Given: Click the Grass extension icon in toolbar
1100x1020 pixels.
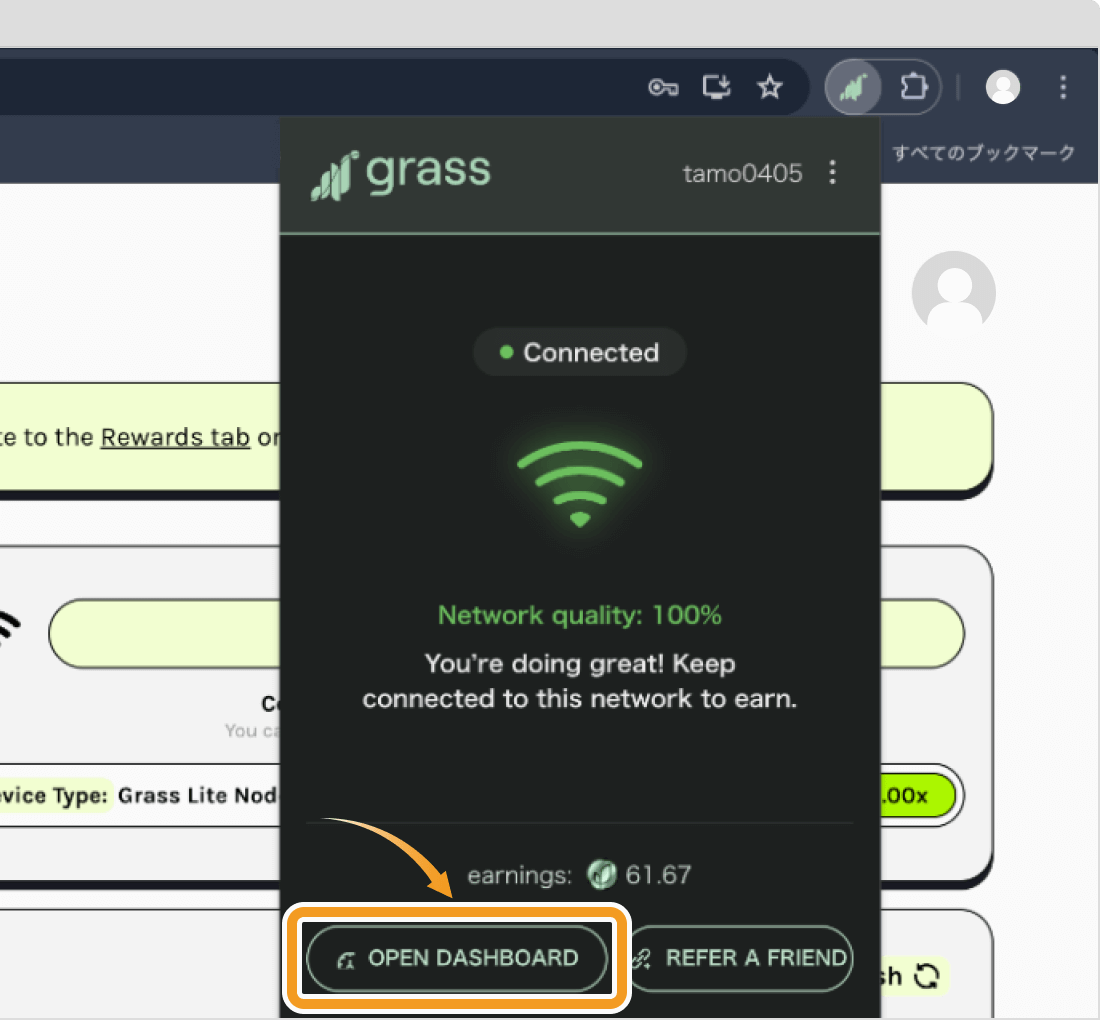Looking at the screenshot, I should click(853, 87).
